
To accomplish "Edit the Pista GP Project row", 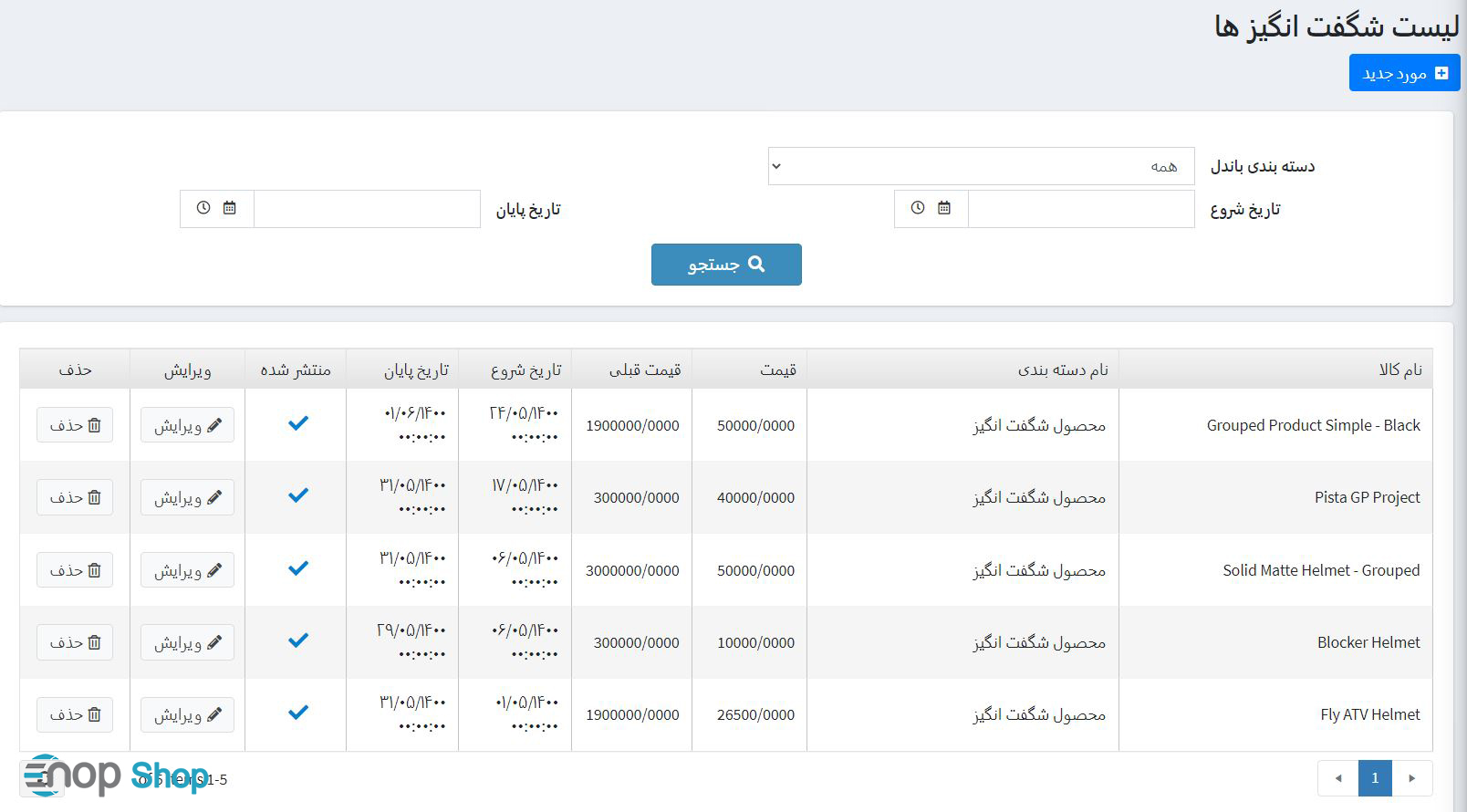I will (x=187, y=497).
